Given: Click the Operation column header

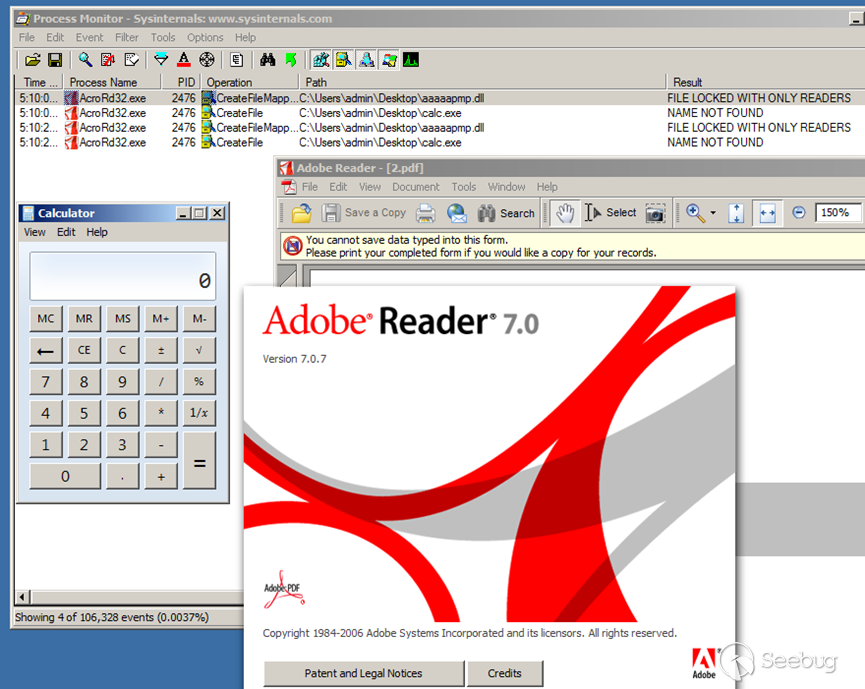Looking at the screenshot, I should tap(249, 82).
